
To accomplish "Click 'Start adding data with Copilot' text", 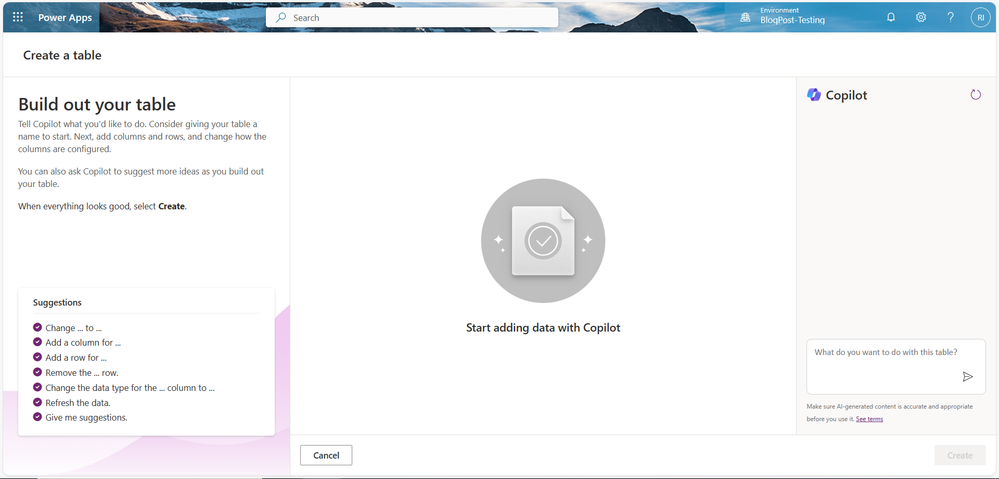I will click(x=543, y=328).
